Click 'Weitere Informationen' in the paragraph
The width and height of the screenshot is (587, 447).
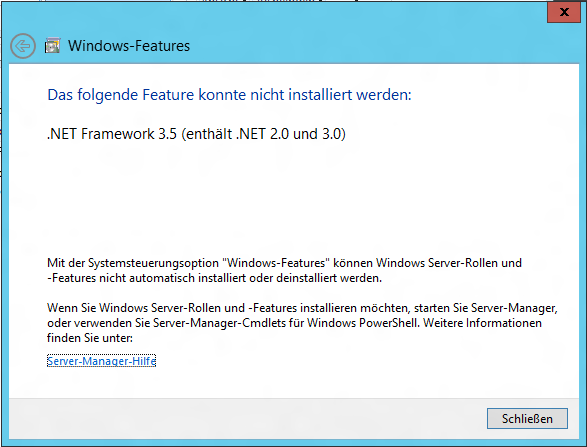pyautogui.click(x=482, y=323)
